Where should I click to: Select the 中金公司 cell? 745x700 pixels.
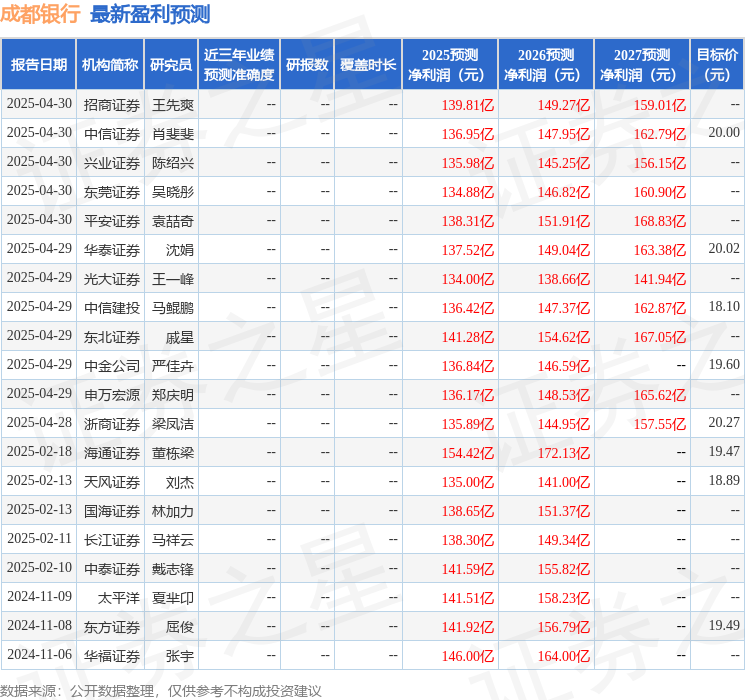tap(112, 365)
